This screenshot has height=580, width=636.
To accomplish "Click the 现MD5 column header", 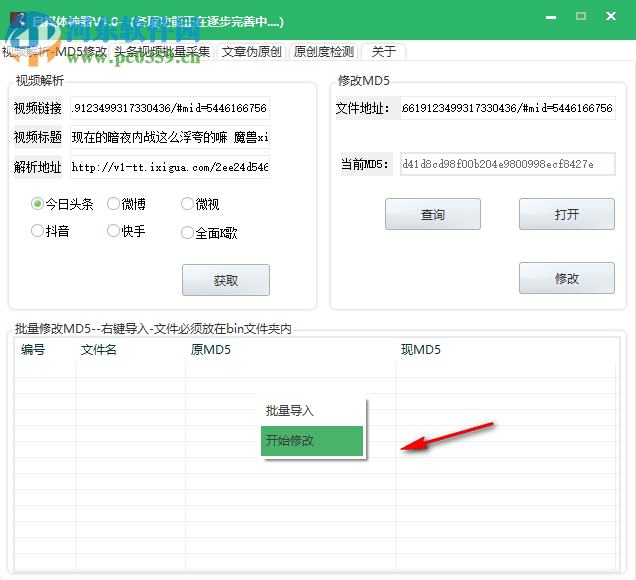I will tap(507, 350).
